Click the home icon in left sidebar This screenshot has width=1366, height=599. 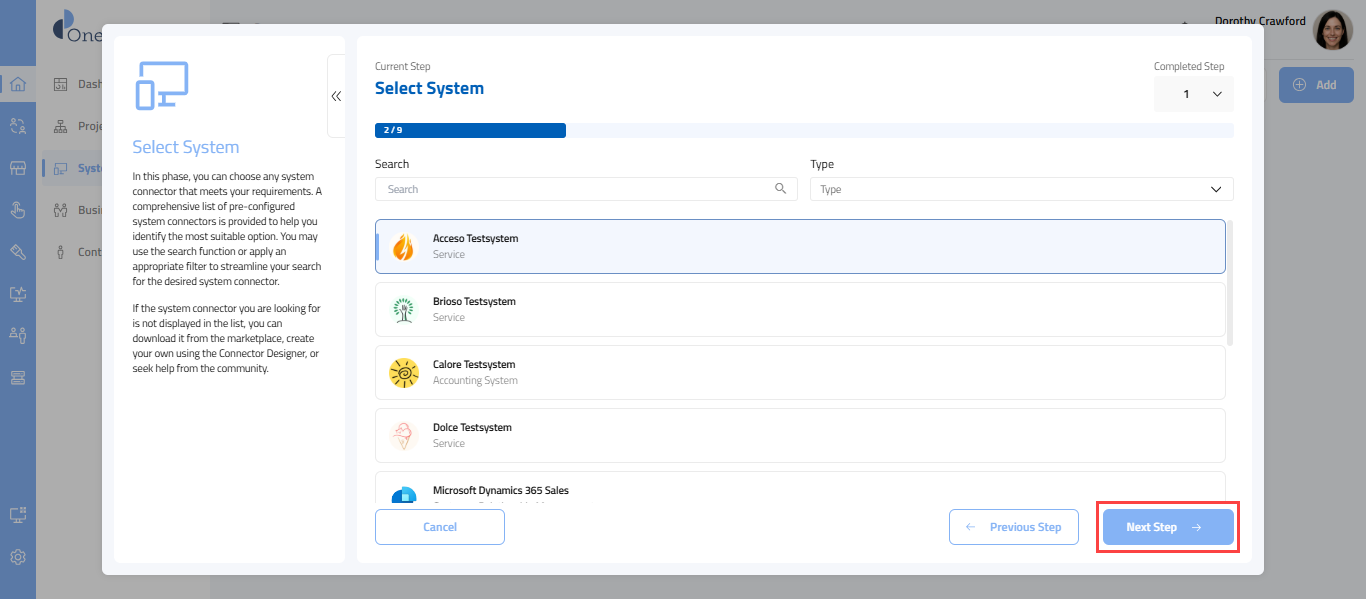click(17, 84)
